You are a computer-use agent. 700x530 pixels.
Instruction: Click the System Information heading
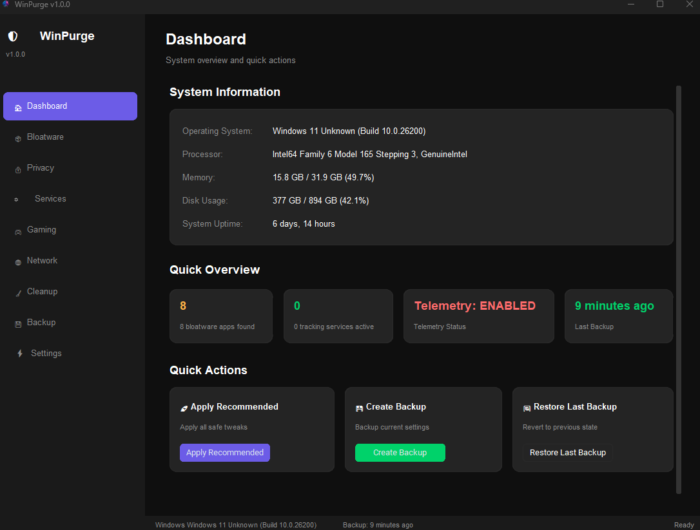(225, 92)
